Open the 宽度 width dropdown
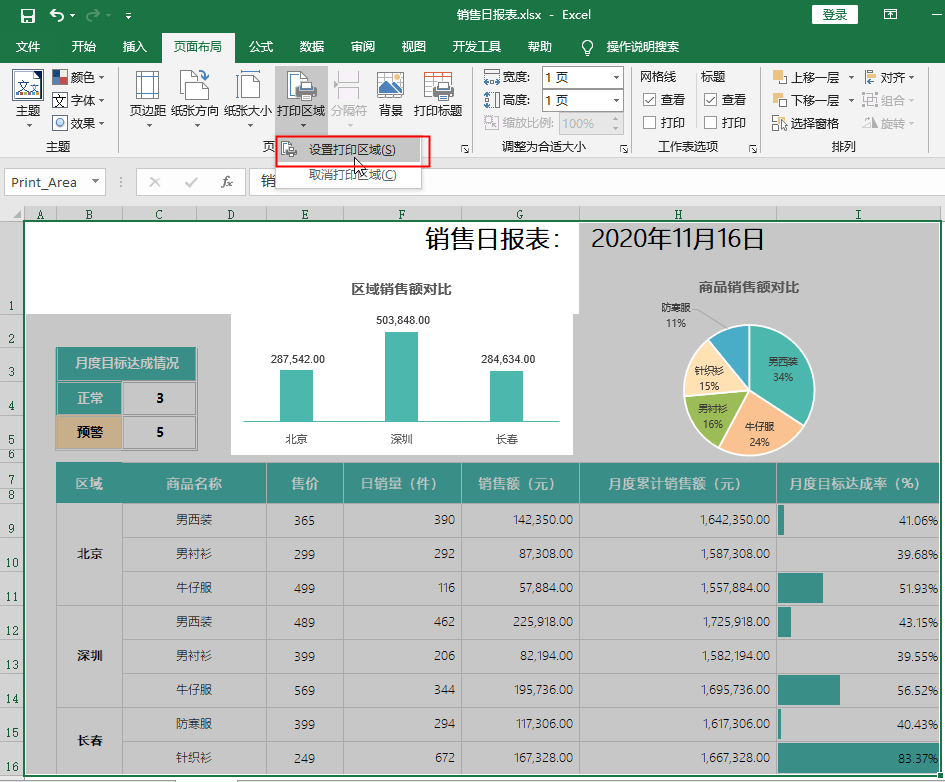 616,77
